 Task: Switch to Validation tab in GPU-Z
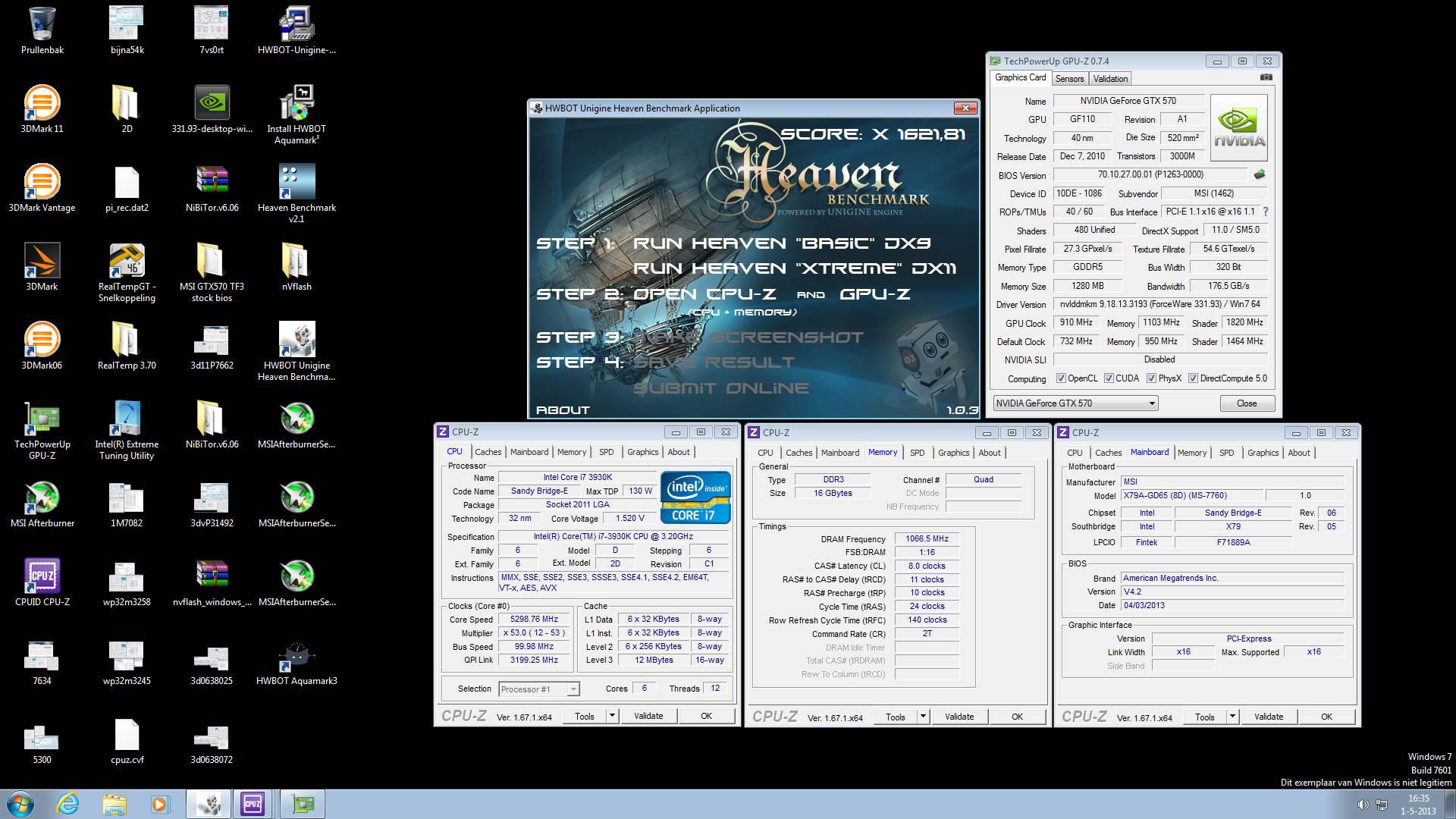coord(1110,79)
